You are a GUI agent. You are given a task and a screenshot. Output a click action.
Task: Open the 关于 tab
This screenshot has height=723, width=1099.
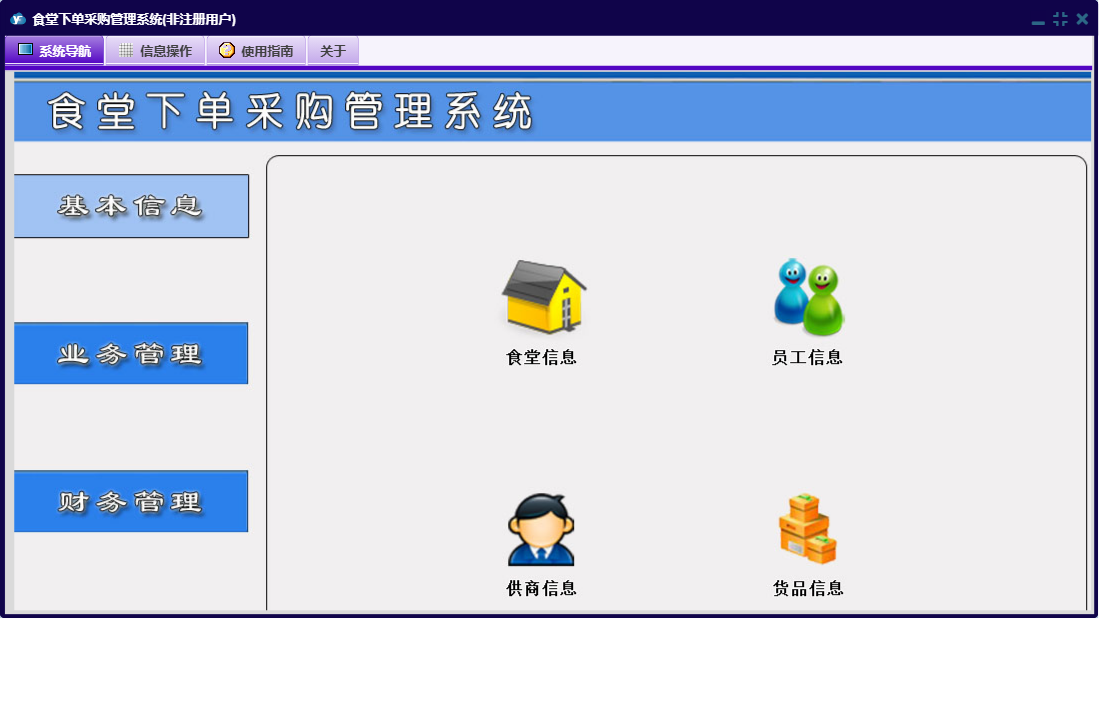(x=333, y=50)
